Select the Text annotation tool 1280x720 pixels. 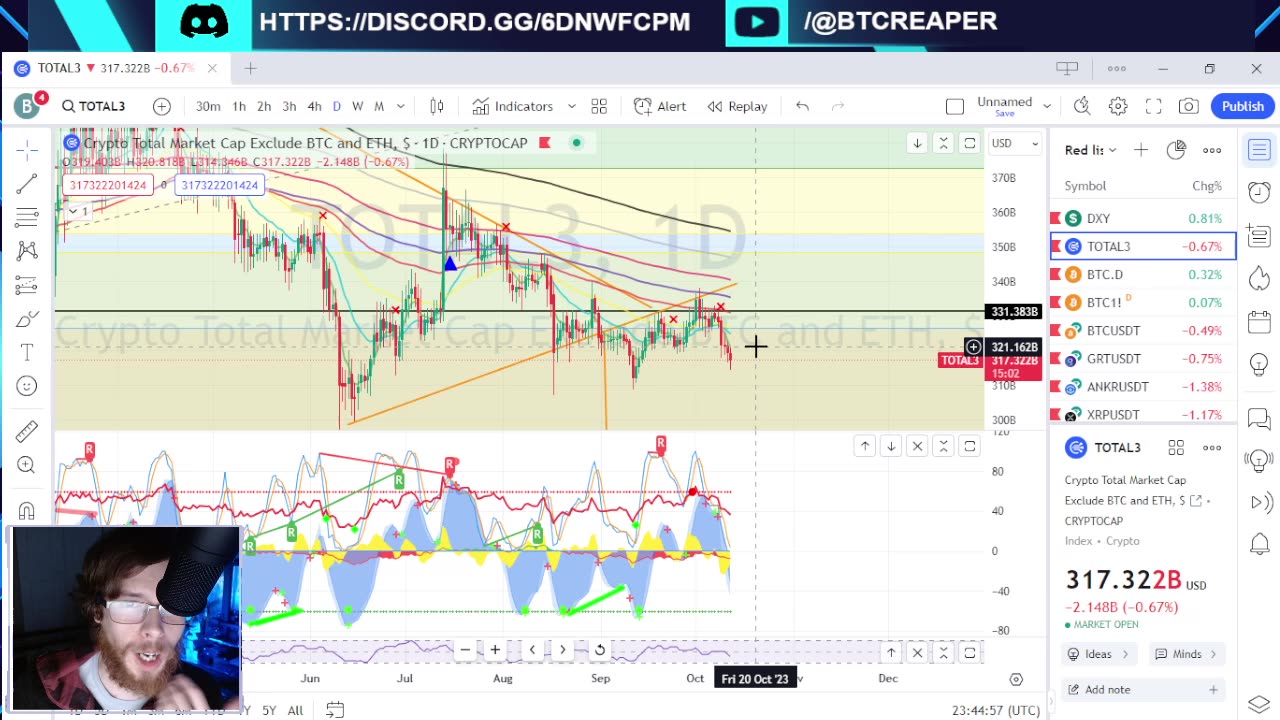click(27, 352)
